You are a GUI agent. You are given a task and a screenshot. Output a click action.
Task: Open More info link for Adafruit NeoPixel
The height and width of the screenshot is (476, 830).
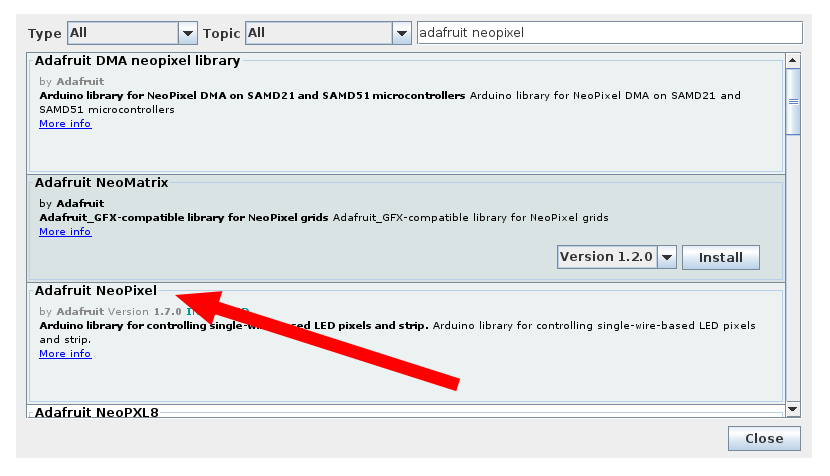65,353
